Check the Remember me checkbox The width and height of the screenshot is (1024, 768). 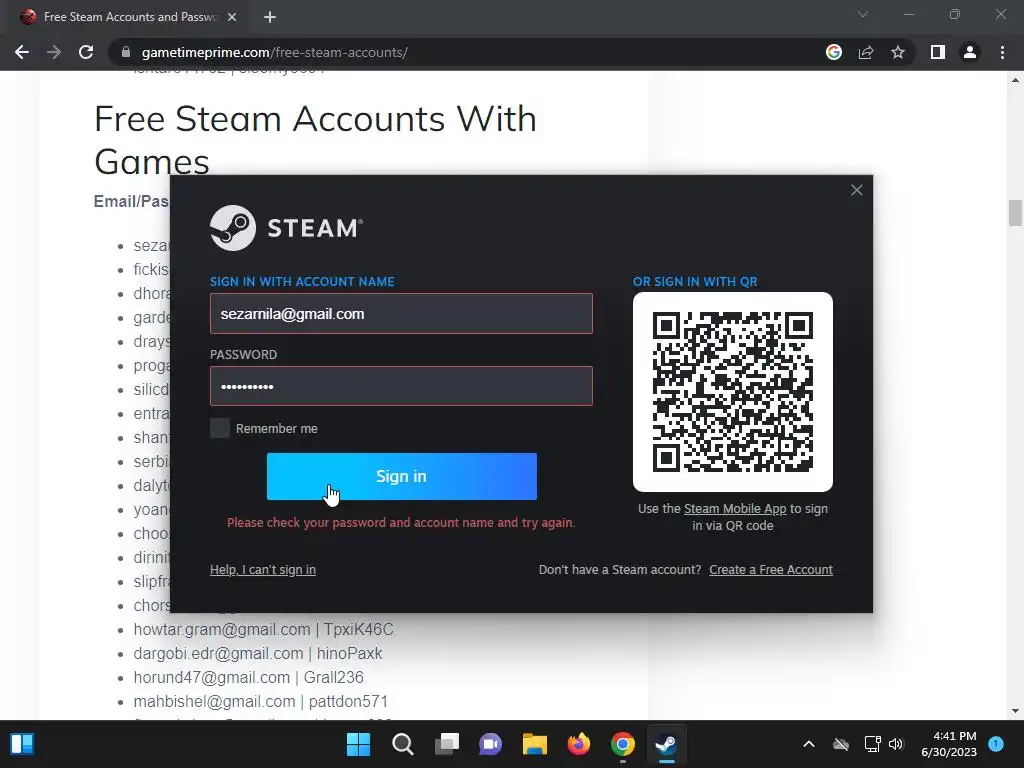220,428
